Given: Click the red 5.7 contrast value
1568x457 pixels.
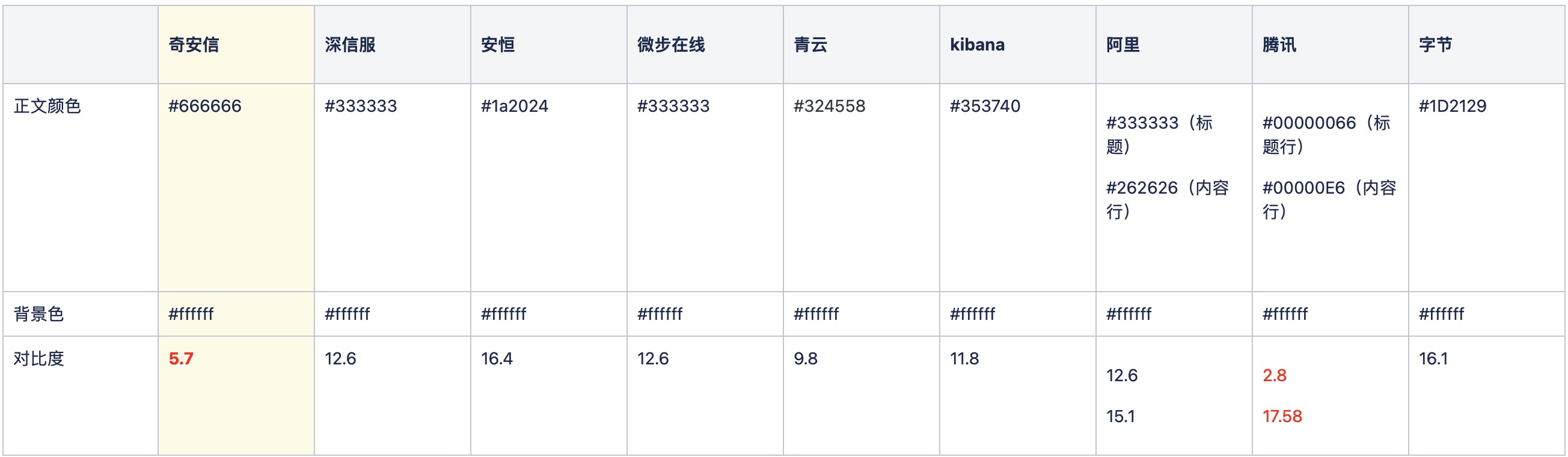Looking at the screenshot, I should click(181, 358).
